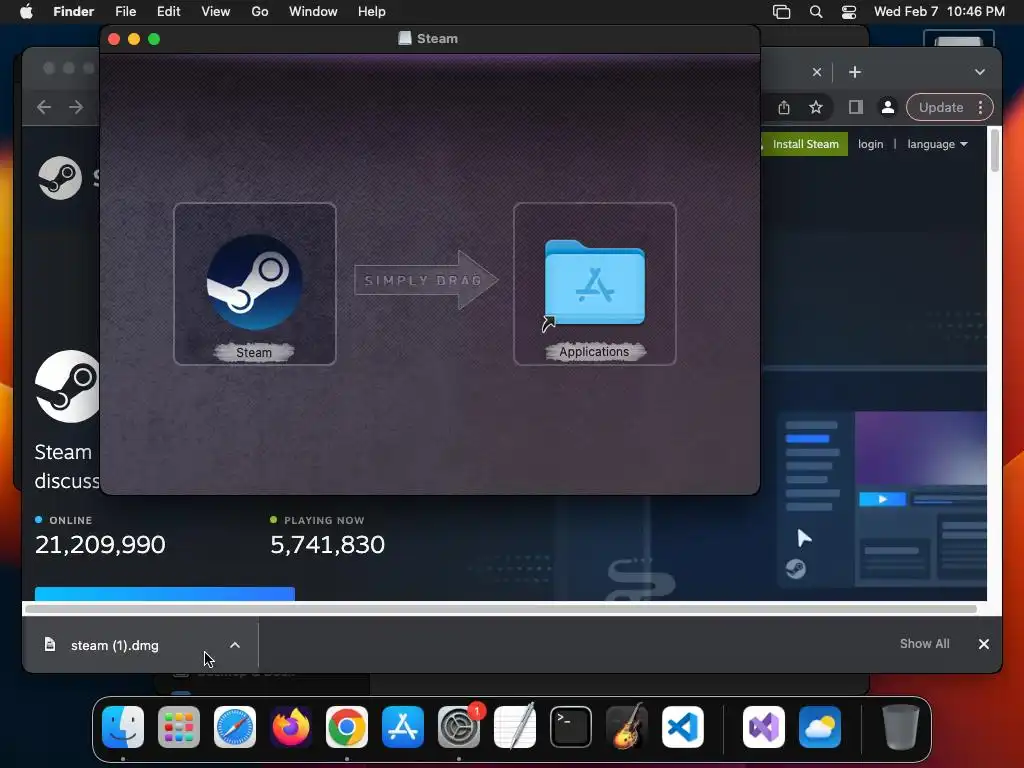Open Finder from the dock
The height and width of the screenshot is (768, 1024).
click(123, 727)
